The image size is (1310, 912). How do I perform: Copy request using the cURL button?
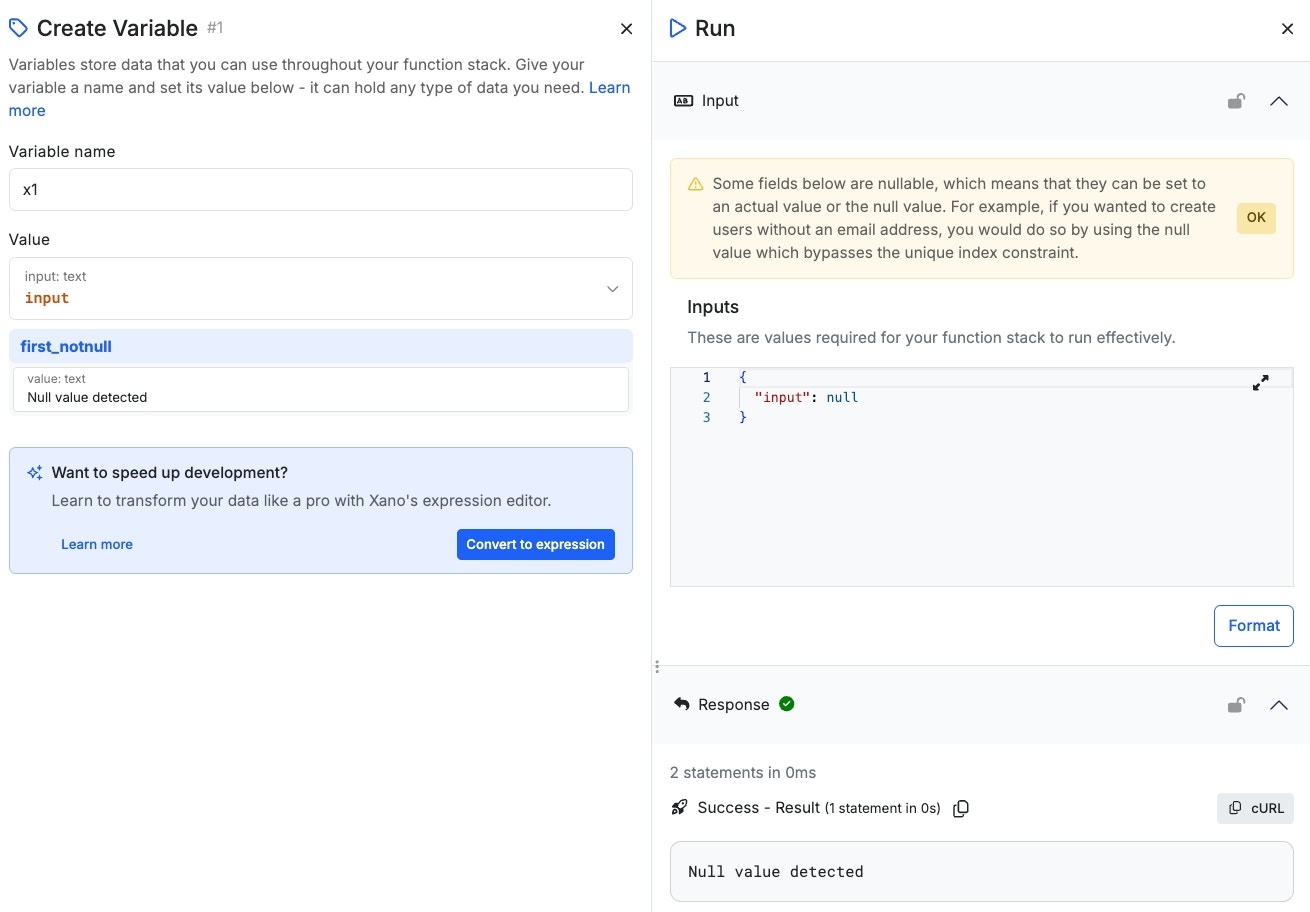tap(1255, 808)
